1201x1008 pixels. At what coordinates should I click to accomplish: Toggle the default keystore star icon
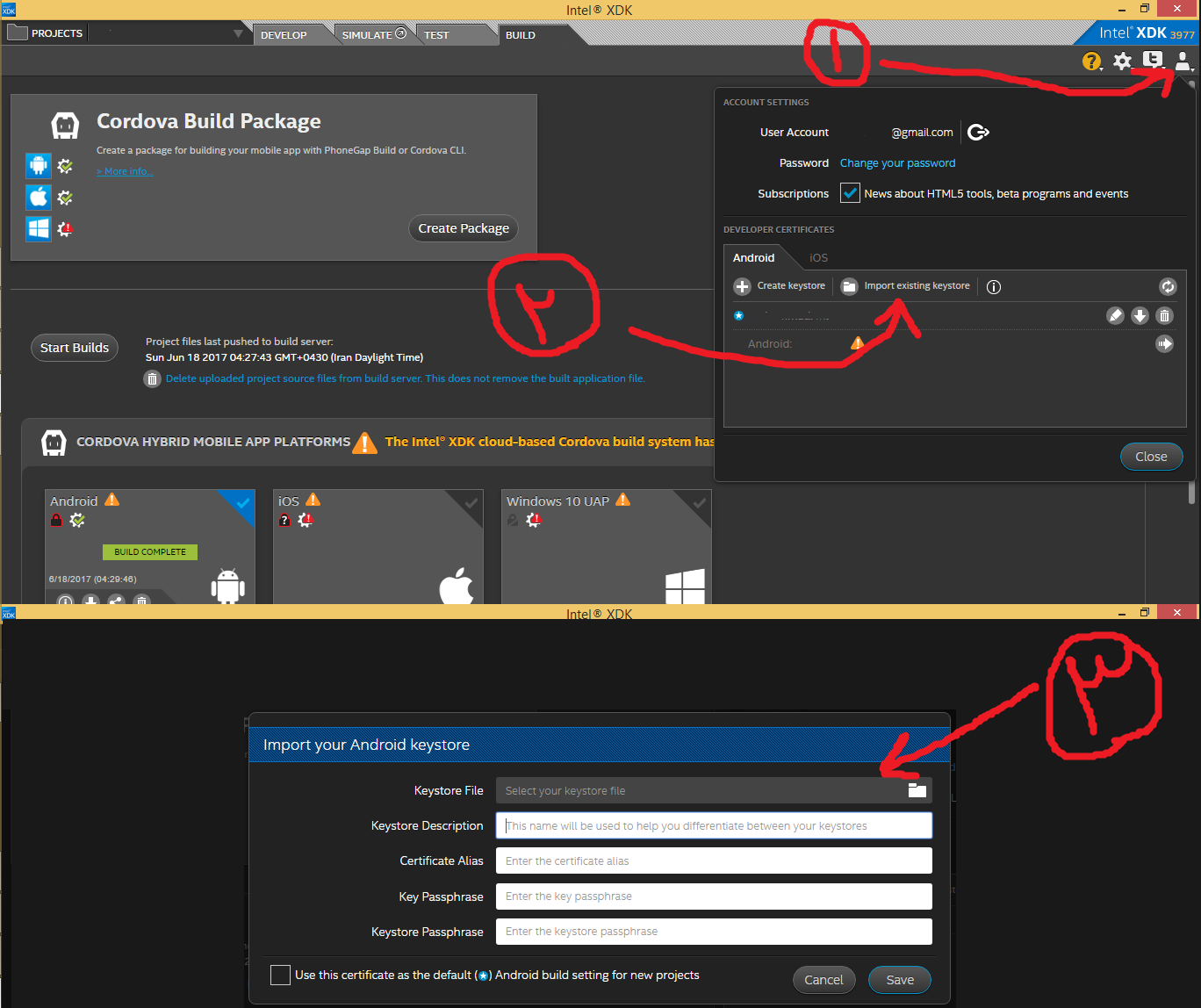point(738,315)
